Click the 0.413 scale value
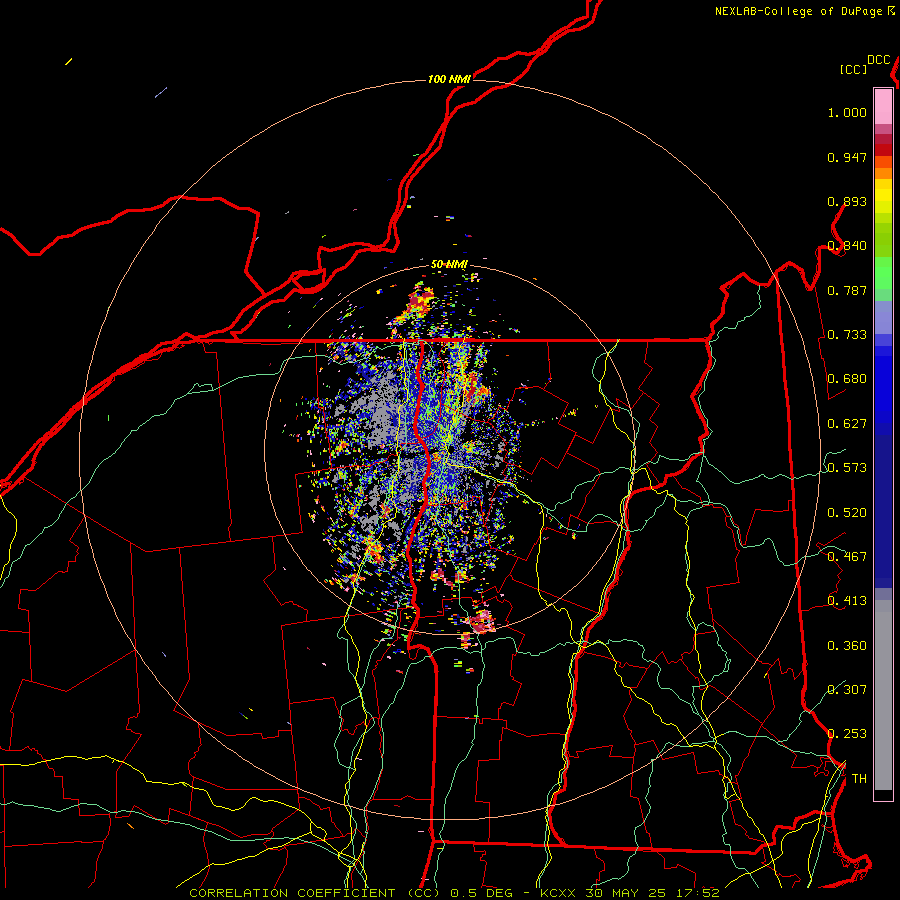Viewport: 900px width, 900px height. point(847,601)
